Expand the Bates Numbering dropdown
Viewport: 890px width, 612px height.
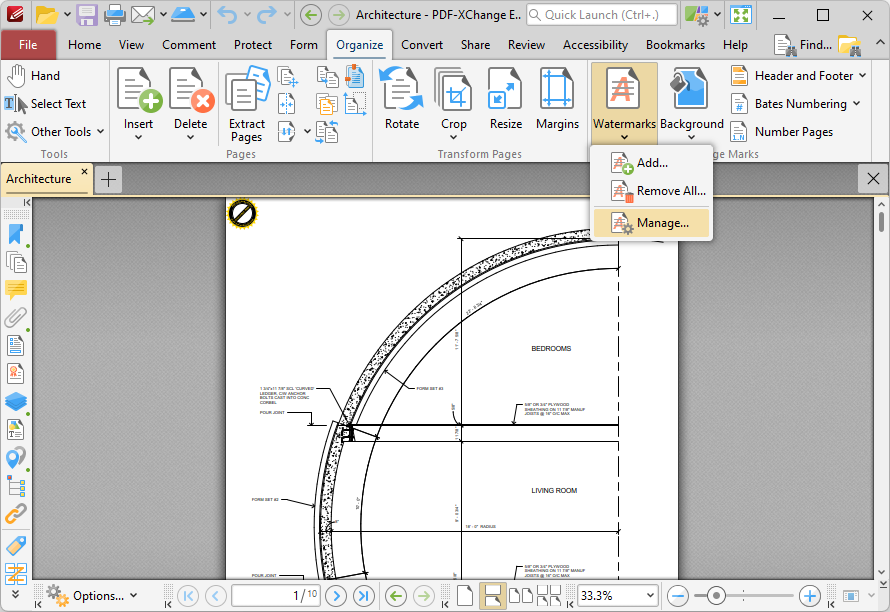click(855, 104)
